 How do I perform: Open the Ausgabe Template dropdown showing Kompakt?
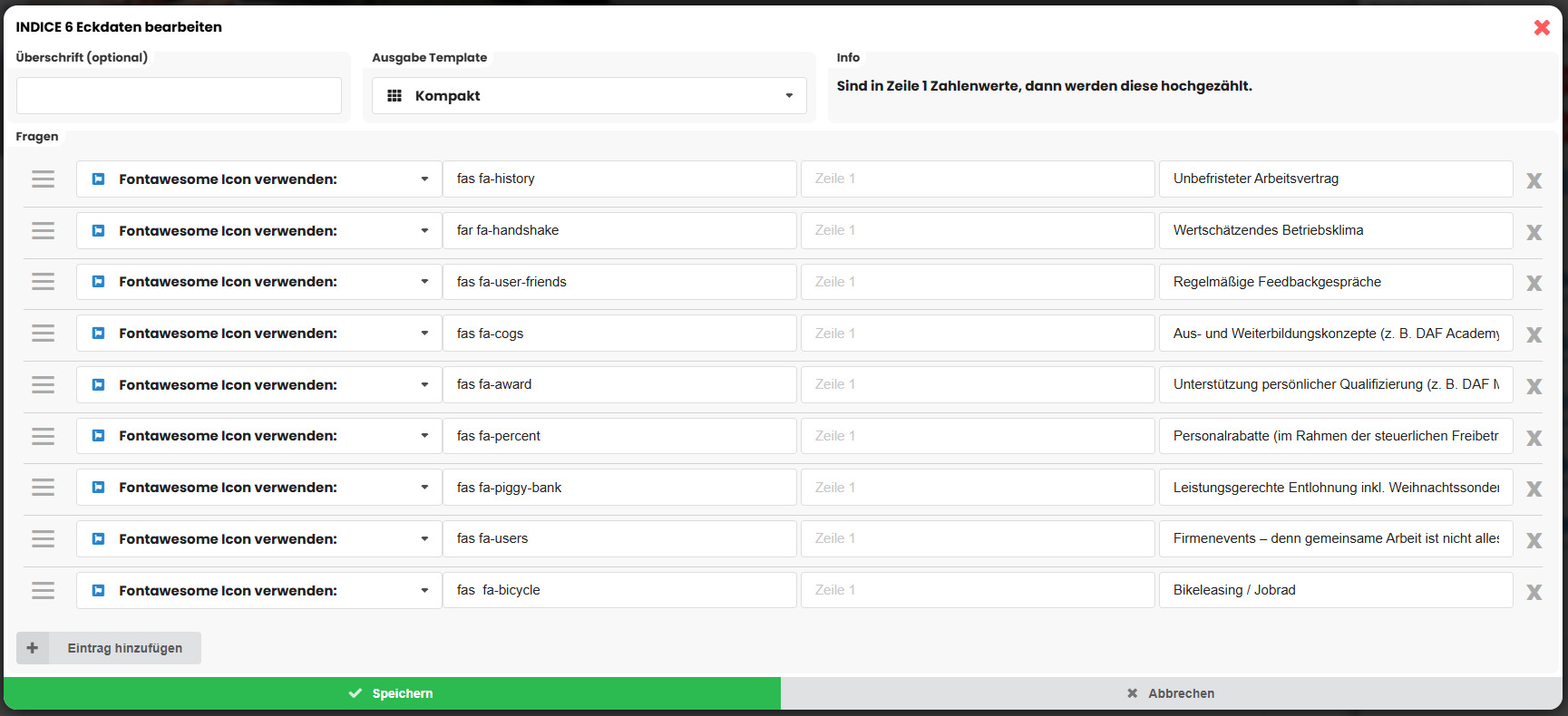(589, 96)
